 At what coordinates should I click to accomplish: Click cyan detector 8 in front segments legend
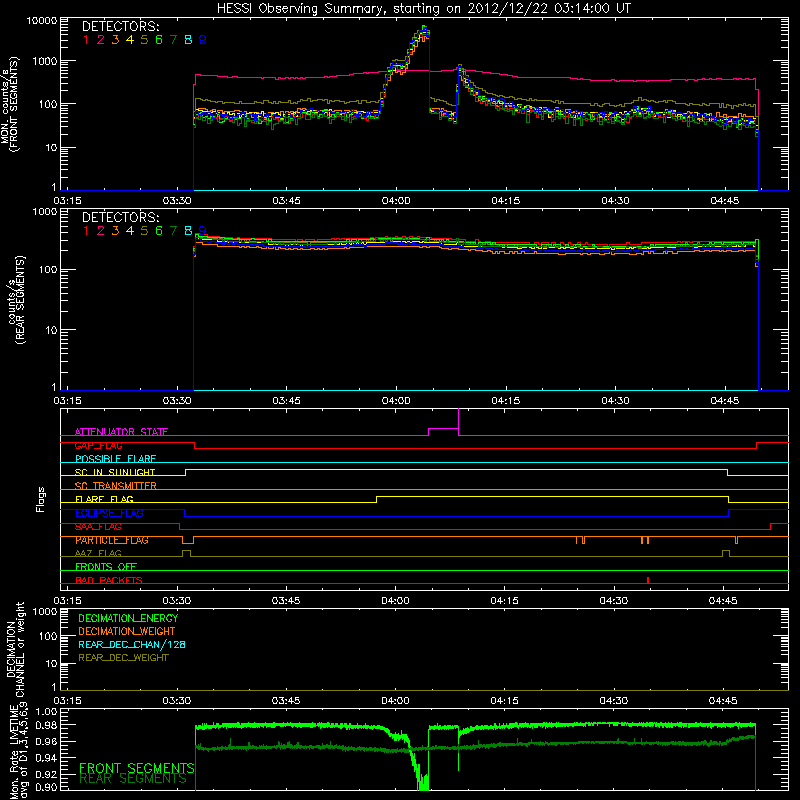pos(188,40)
